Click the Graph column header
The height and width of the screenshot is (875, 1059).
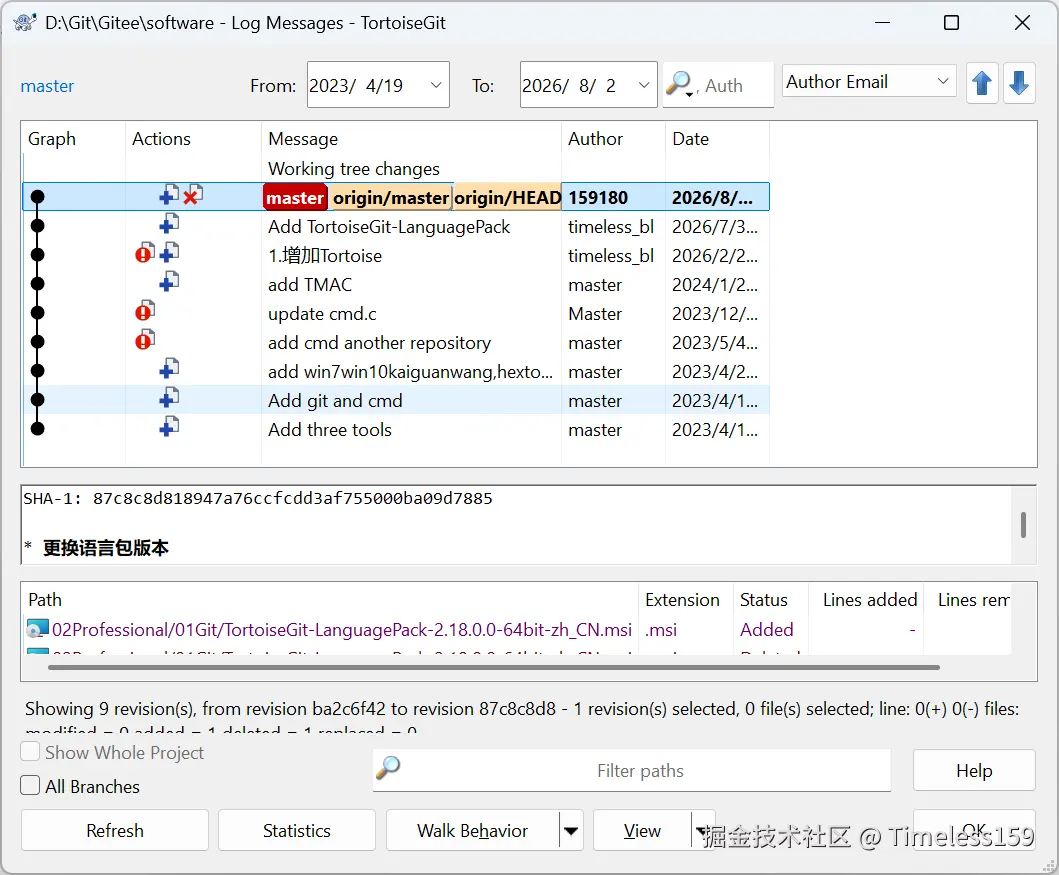pyautogui.click(x=74, y=138)
